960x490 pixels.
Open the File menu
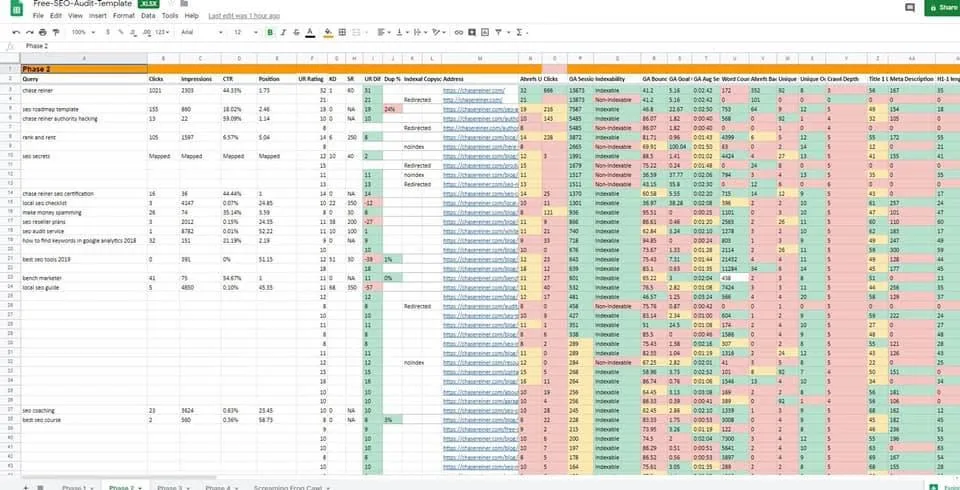38,15
